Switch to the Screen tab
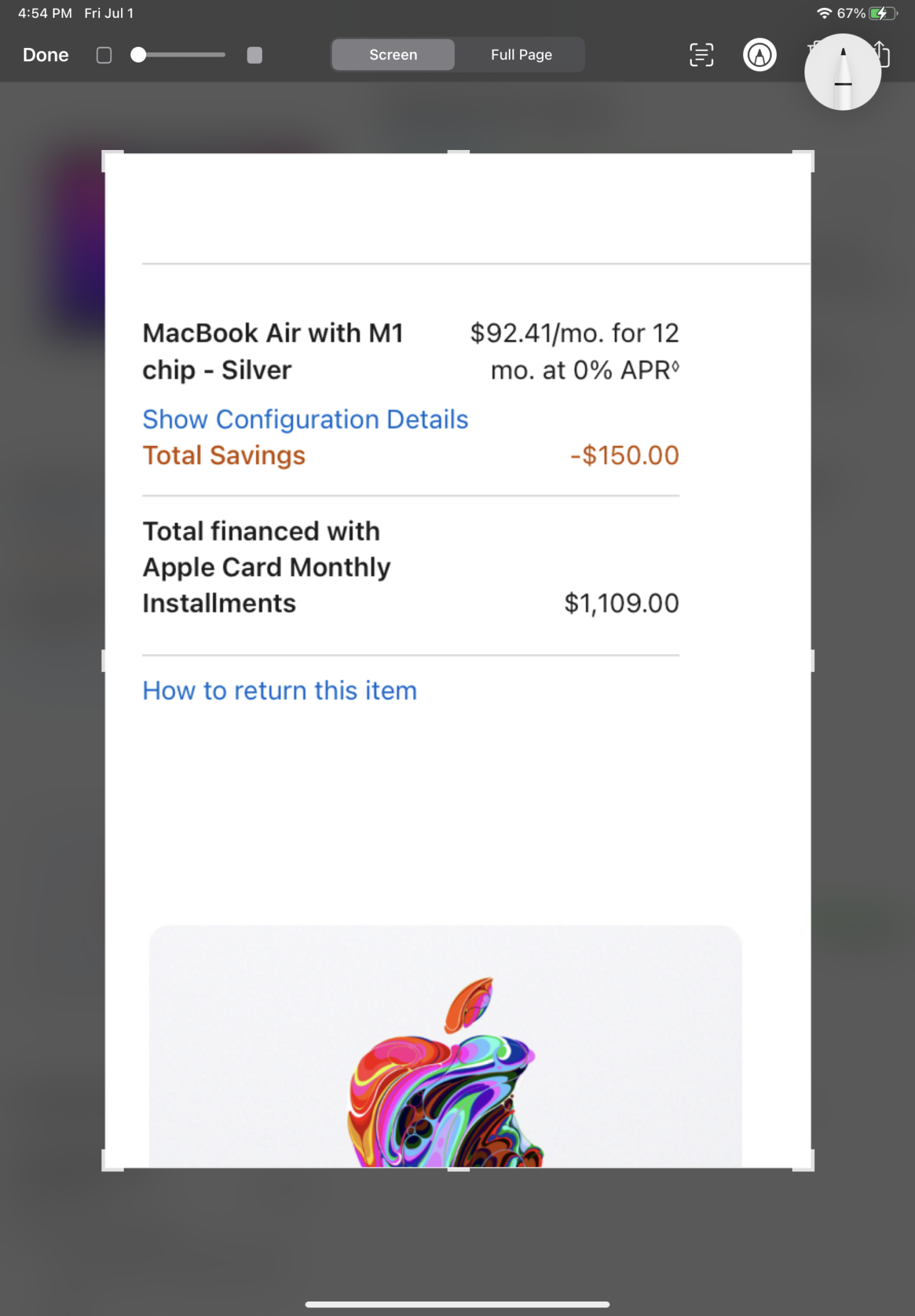Viewport: 915px width, 1316px height. [x=393, y=55]
